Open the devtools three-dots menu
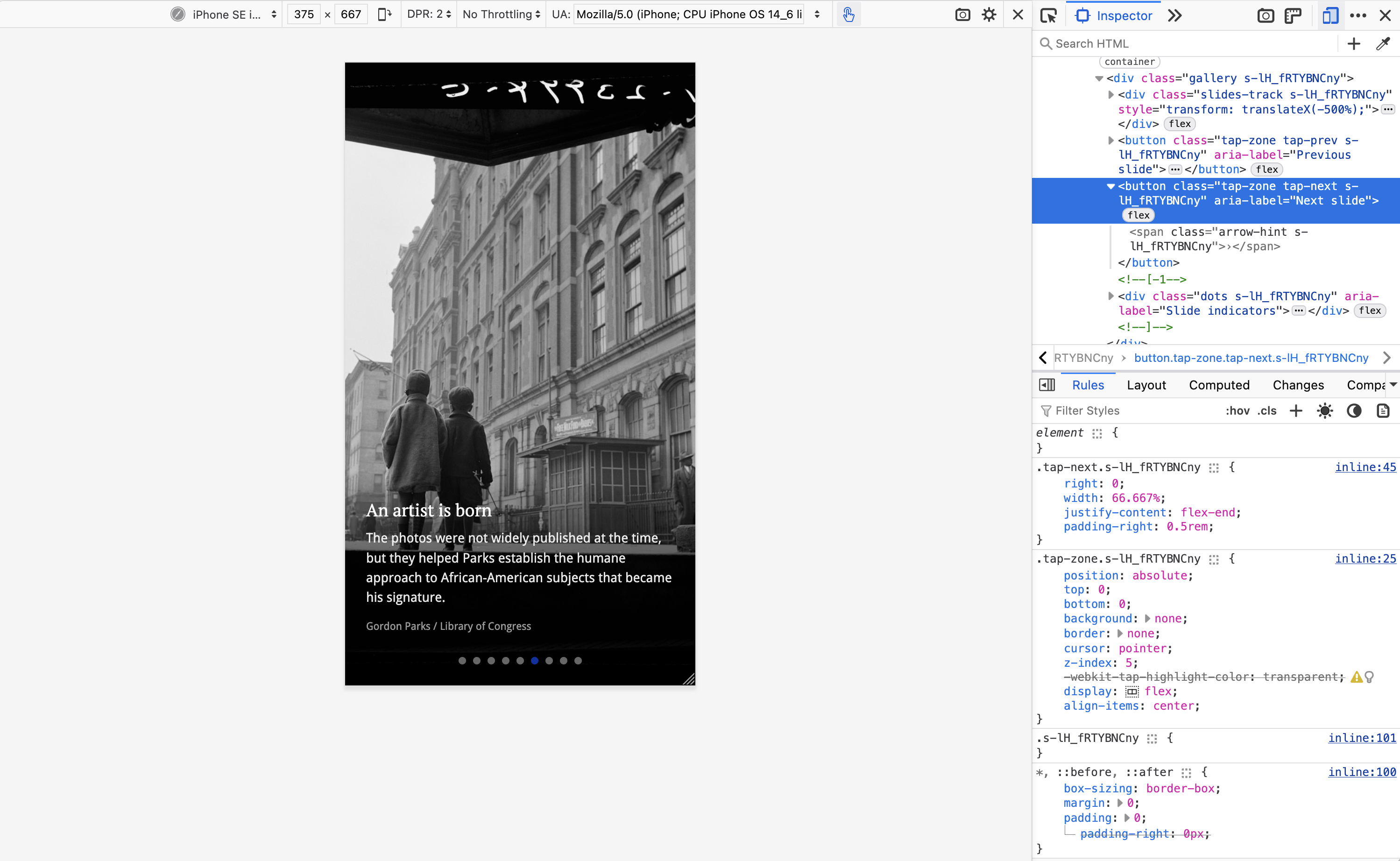This screenshot has width=1400, height=861. (1358, 15)
